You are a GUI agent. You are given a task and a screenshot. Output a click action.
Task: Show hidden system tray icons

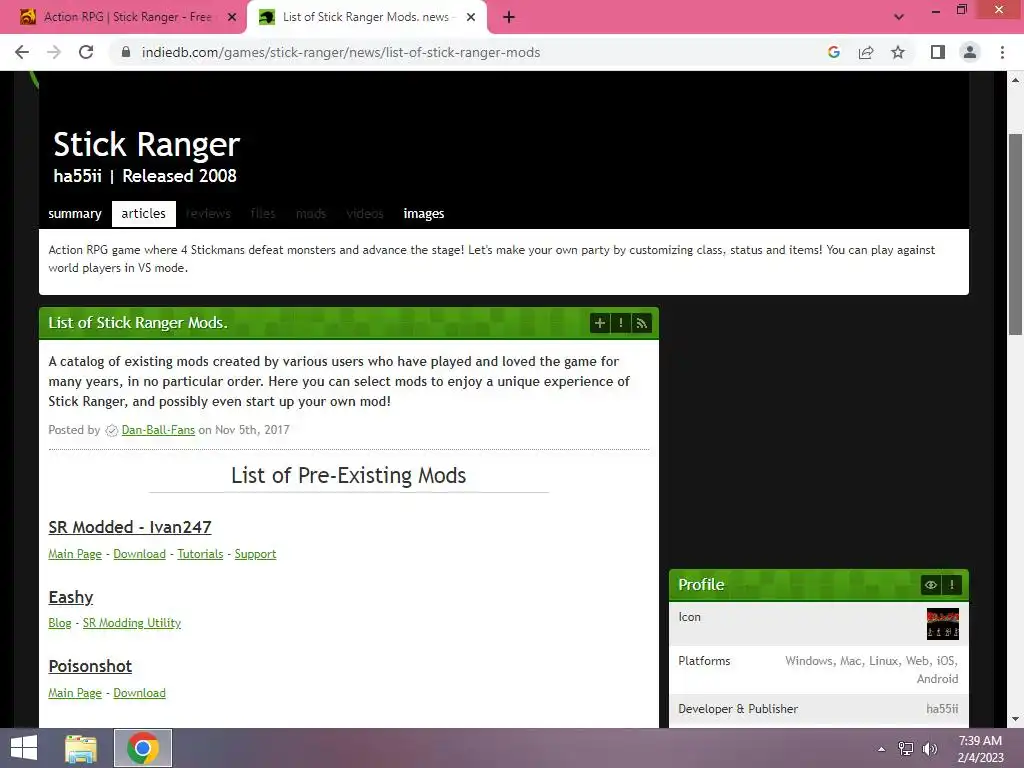(881, 749)
